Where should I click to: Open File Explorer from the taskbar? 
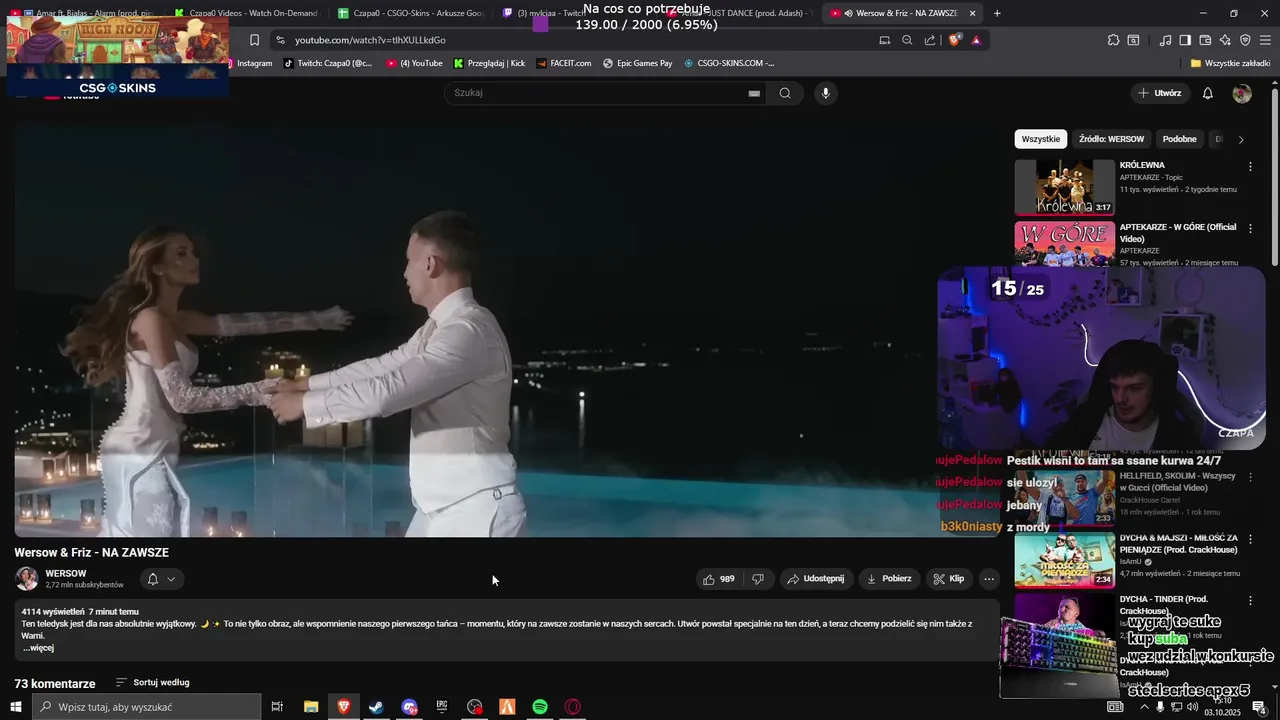(x=311, y=707)
